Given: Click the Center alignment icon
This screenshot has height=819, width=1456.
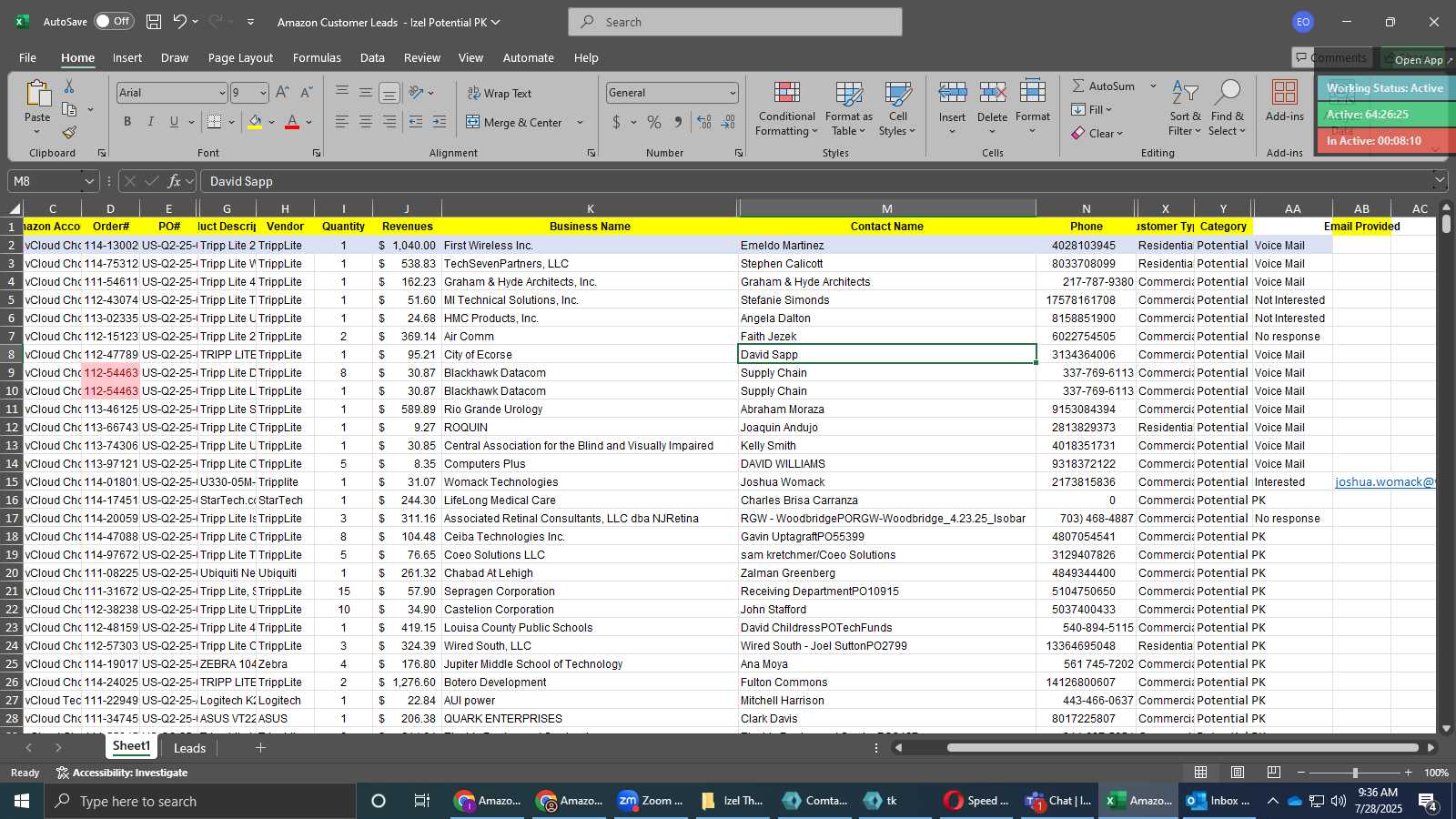Looking at the screenshot, I should click(366, 122).
